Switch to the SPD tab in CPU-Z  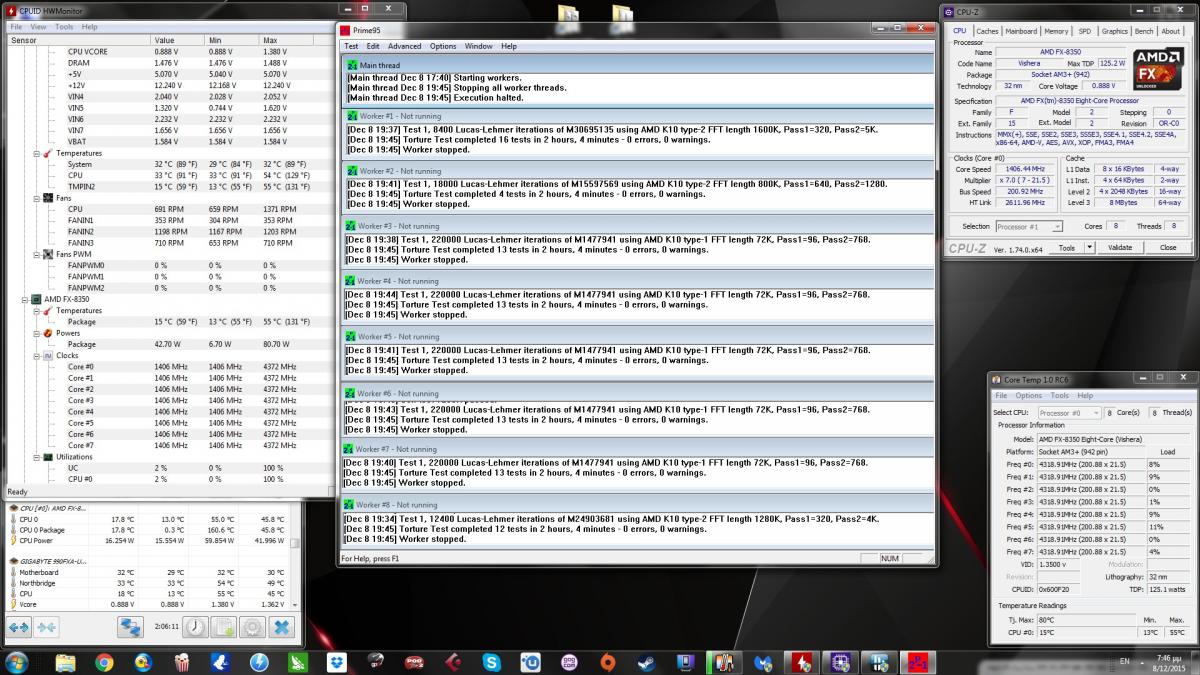click(x=1084, y=31)
